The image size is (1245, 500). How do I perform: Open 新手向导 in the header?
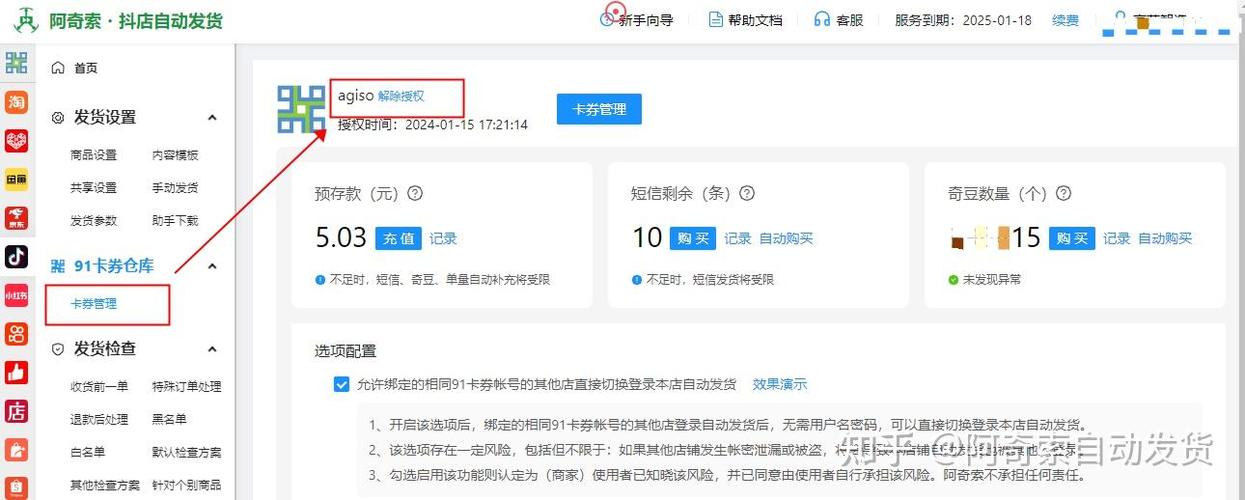[x=646, y=20]
